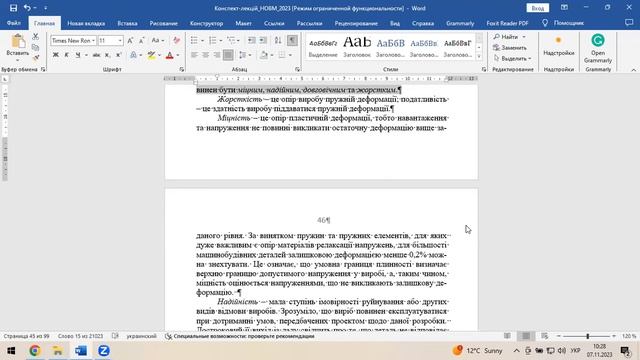Align text left icon
The height and width of the screenshot is (360, 640).
[194, 55]
